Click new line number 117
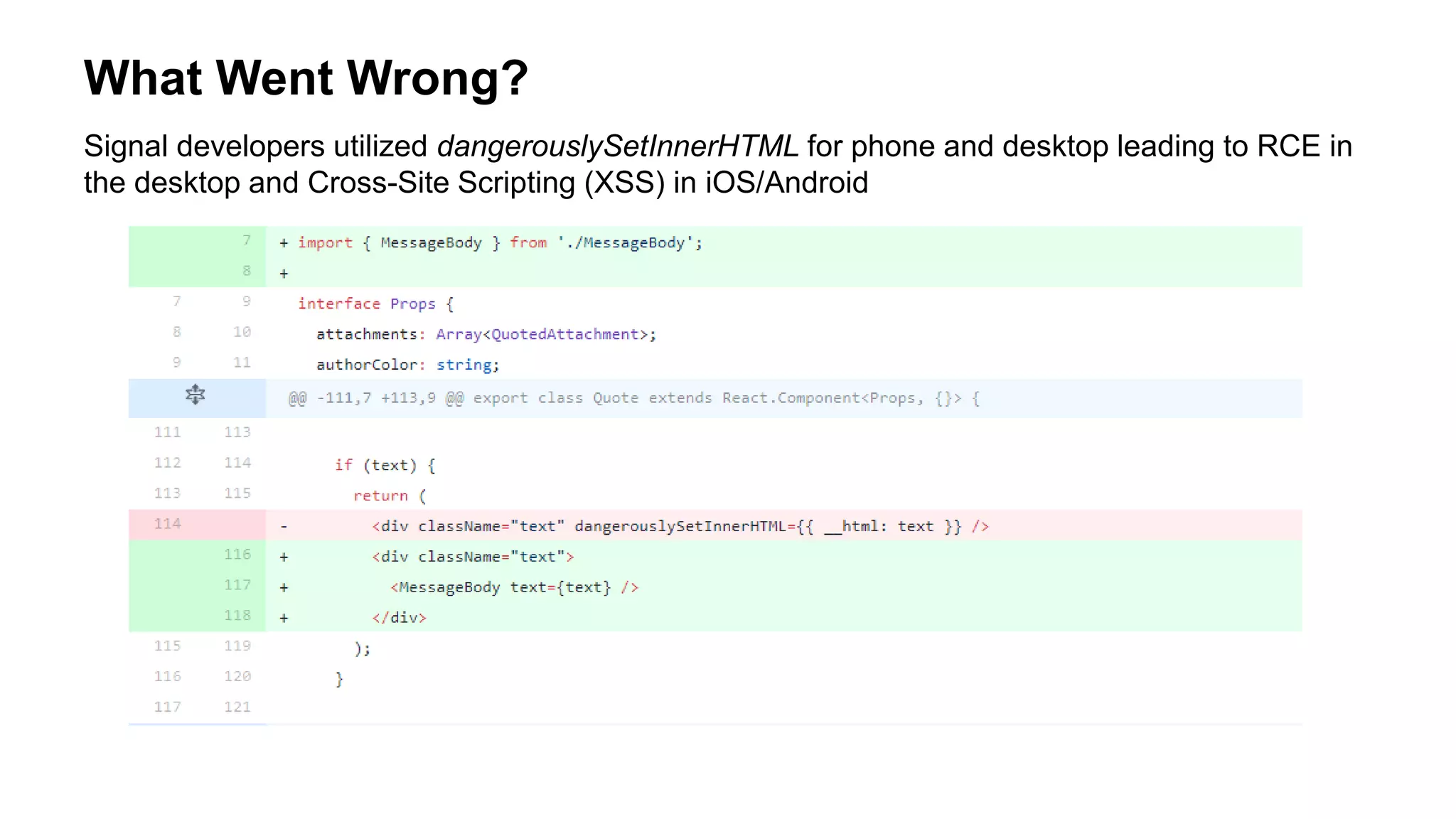This screenshot has width=1456, height=819. click(x=237, y=585)
